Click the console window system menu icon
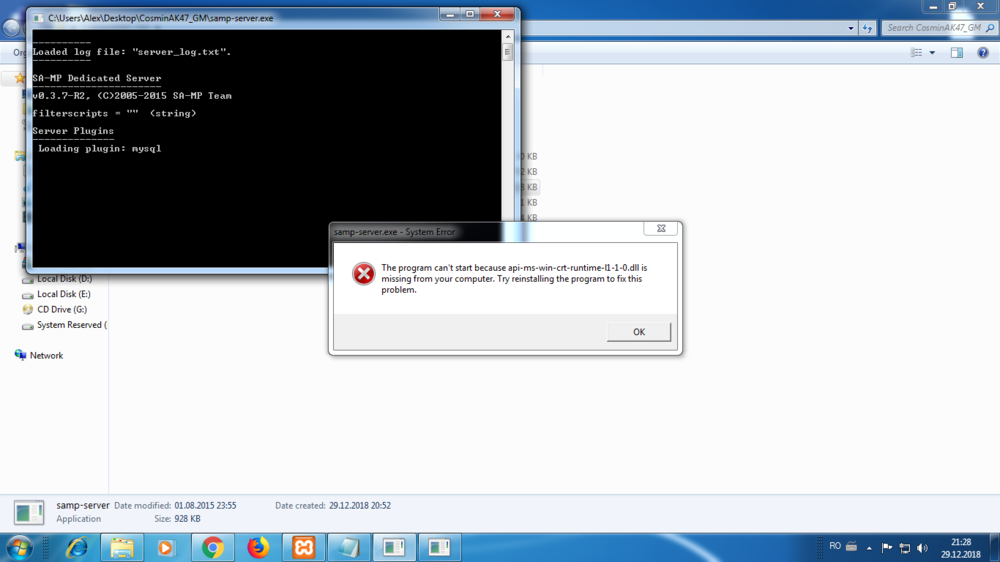 tap(39, 18)
